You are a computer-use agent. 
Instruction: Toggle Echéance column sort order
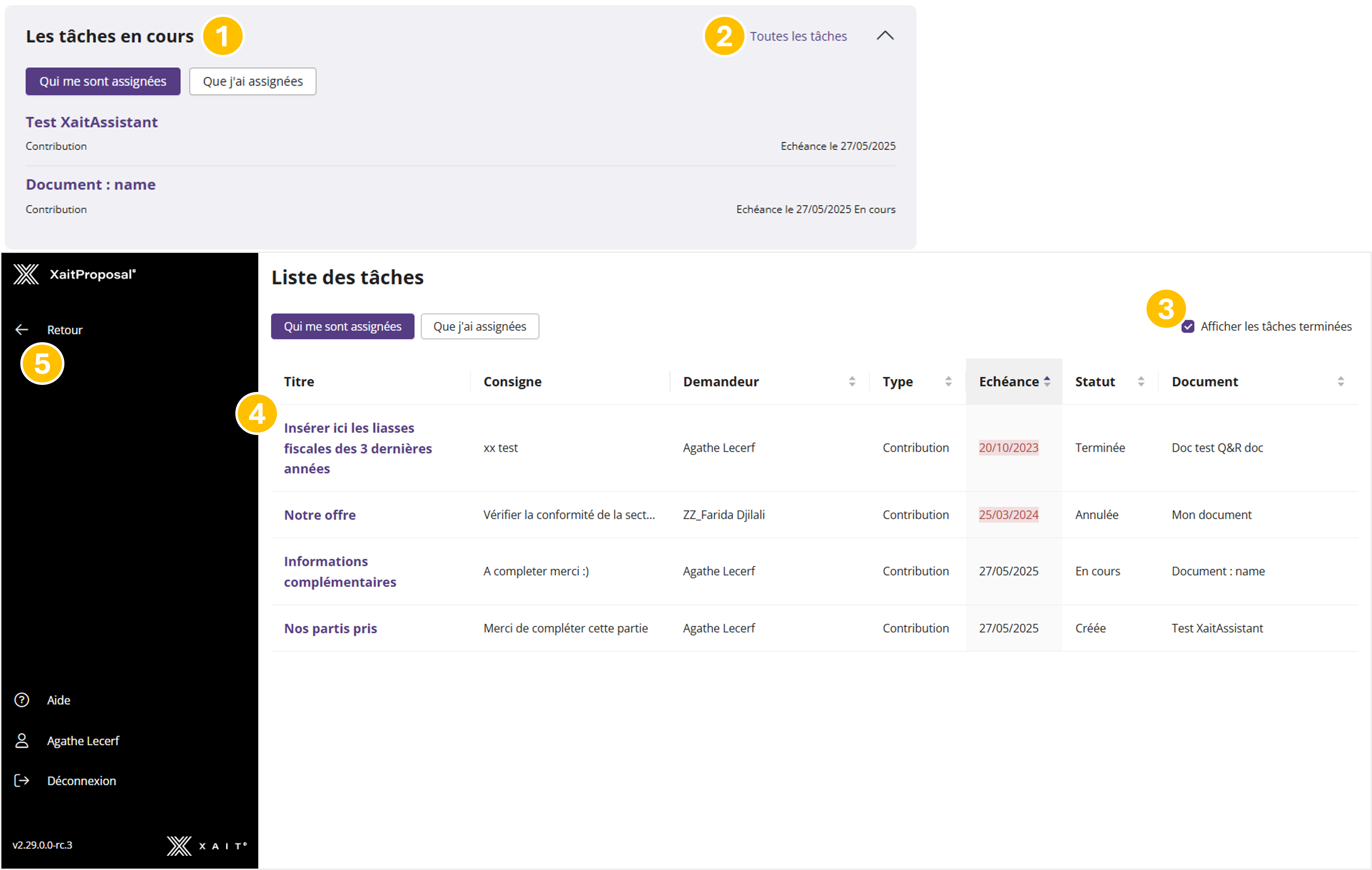click(x=1047, y=382)
